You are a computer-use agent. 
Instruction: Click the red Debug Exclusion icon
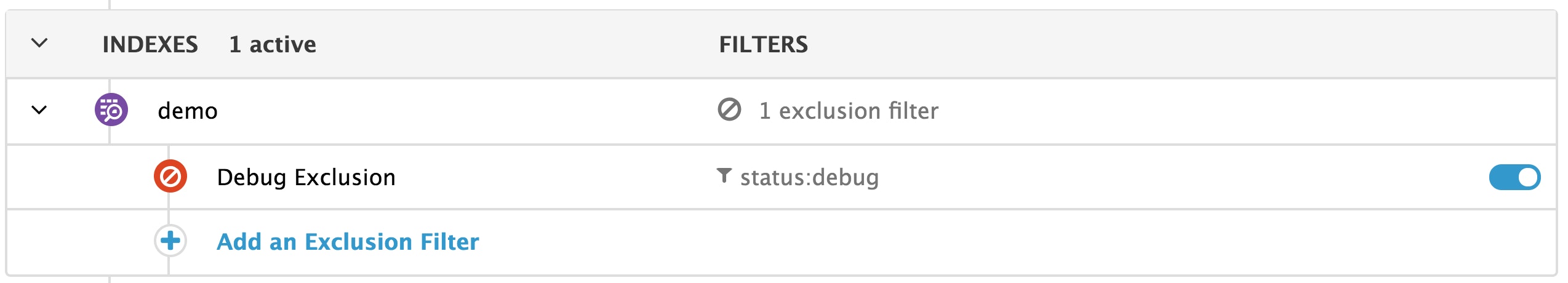point(170,177)
